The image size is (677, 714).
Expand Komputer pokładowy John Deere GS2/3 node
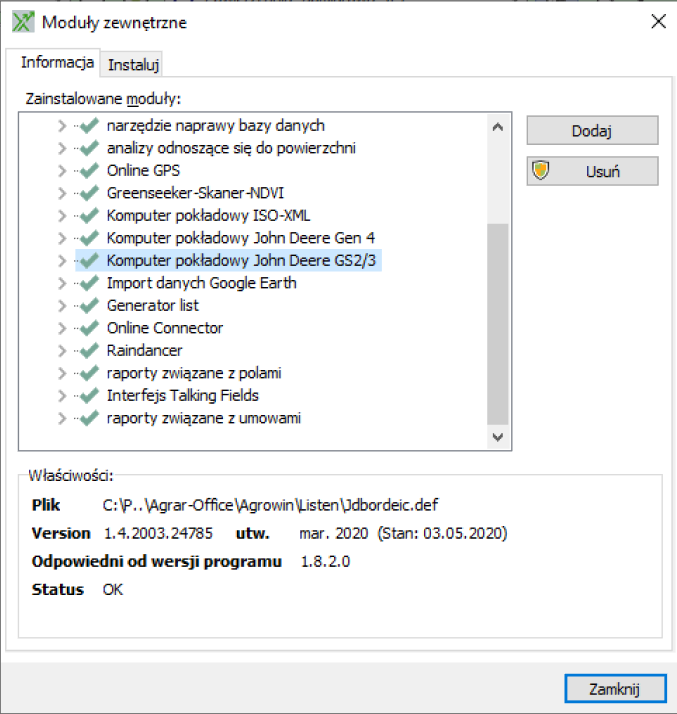tap(62, 260)
